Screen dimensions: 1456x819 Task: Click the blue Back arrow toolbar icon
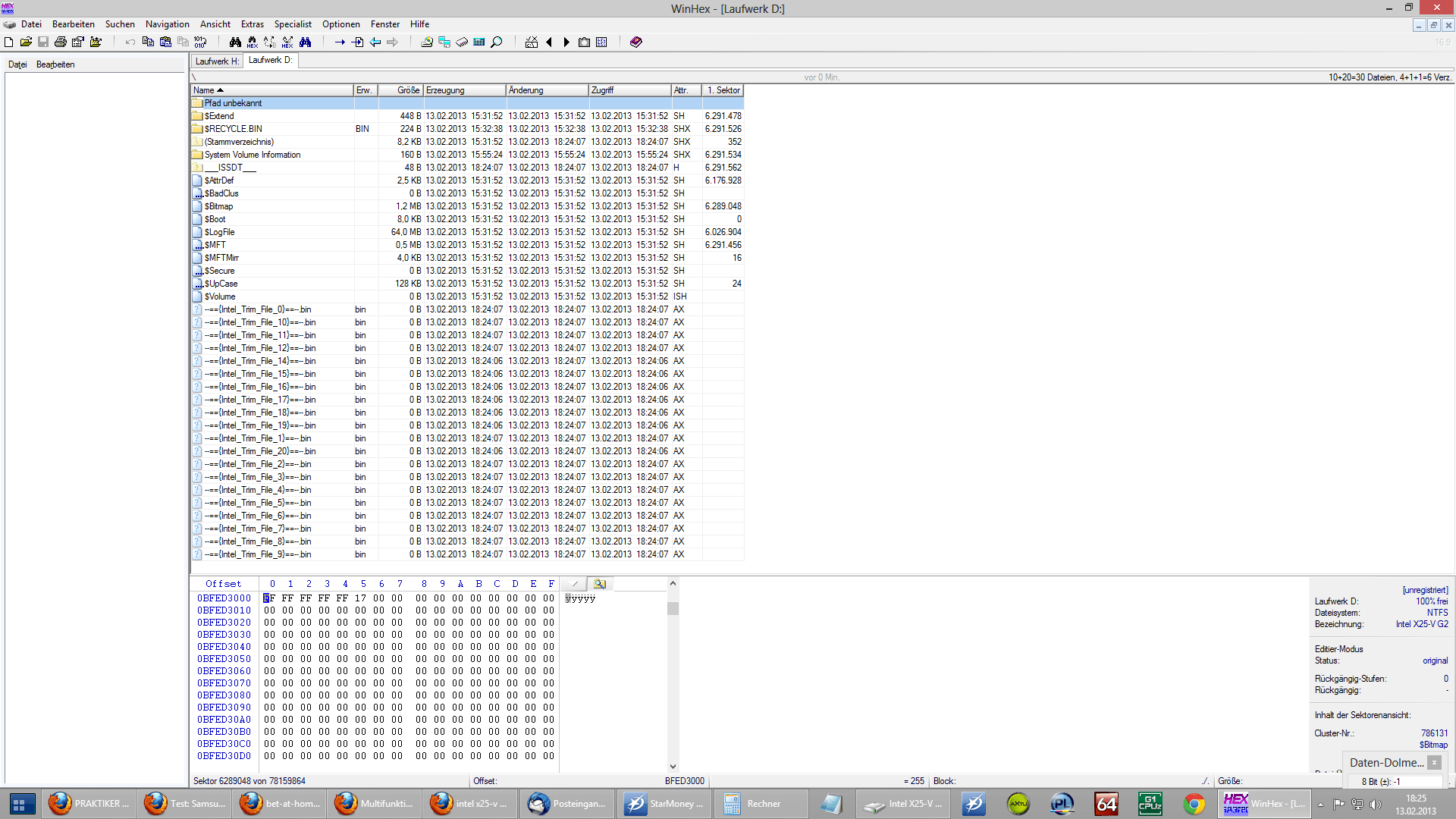[375, 42]
